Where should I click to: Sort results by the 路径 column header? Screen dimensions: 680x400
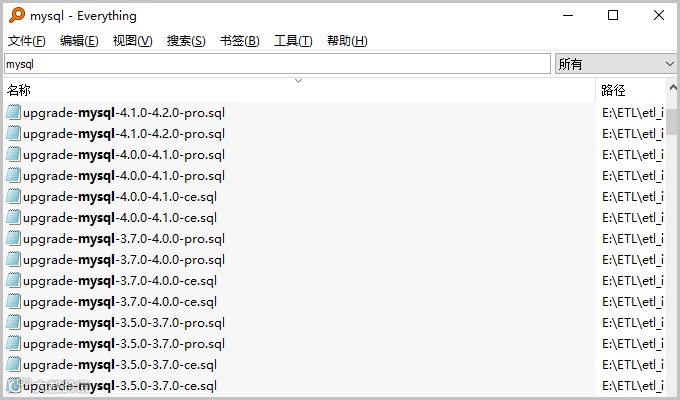point(631,90)
